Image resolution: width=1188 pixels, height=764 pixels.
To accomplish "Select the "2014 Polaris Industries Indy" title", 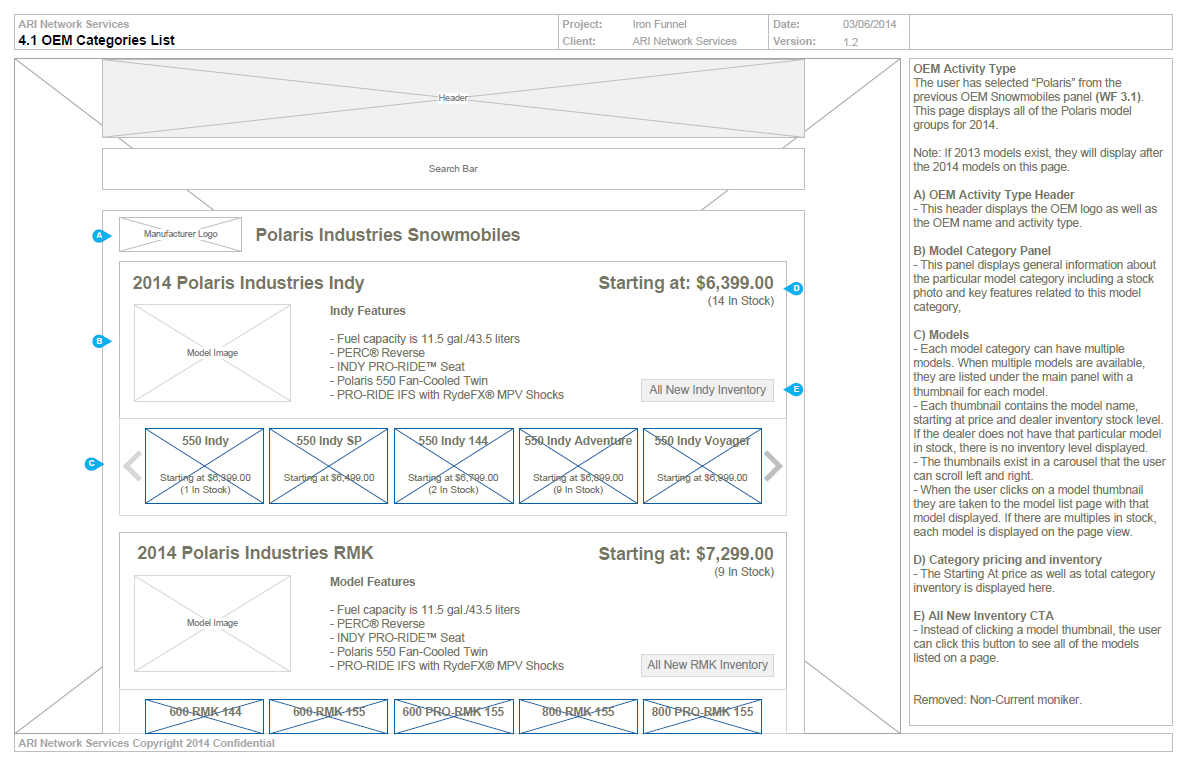I will pos(249,283).
